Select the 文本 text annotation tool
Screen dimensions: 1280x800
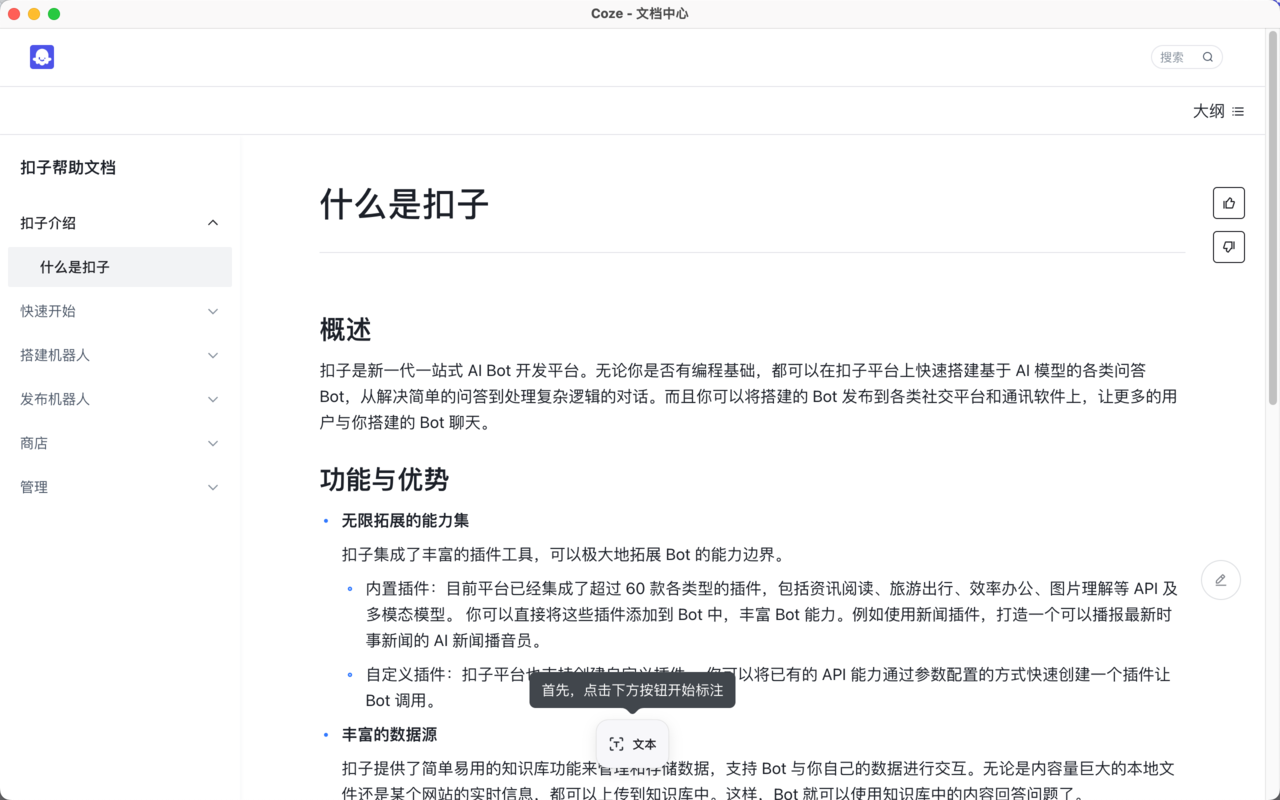(632, 744)
